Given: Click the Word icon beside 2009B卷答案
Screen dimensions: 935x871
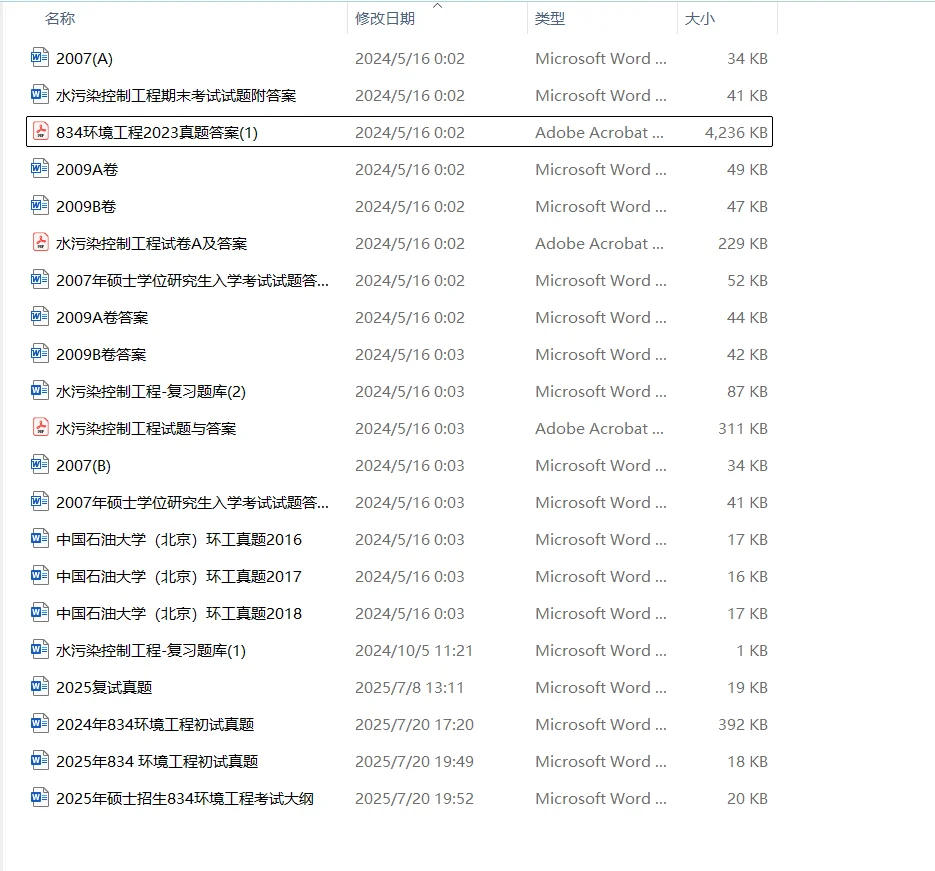Looking at the screenshot, I should click(x=38, y=354).
